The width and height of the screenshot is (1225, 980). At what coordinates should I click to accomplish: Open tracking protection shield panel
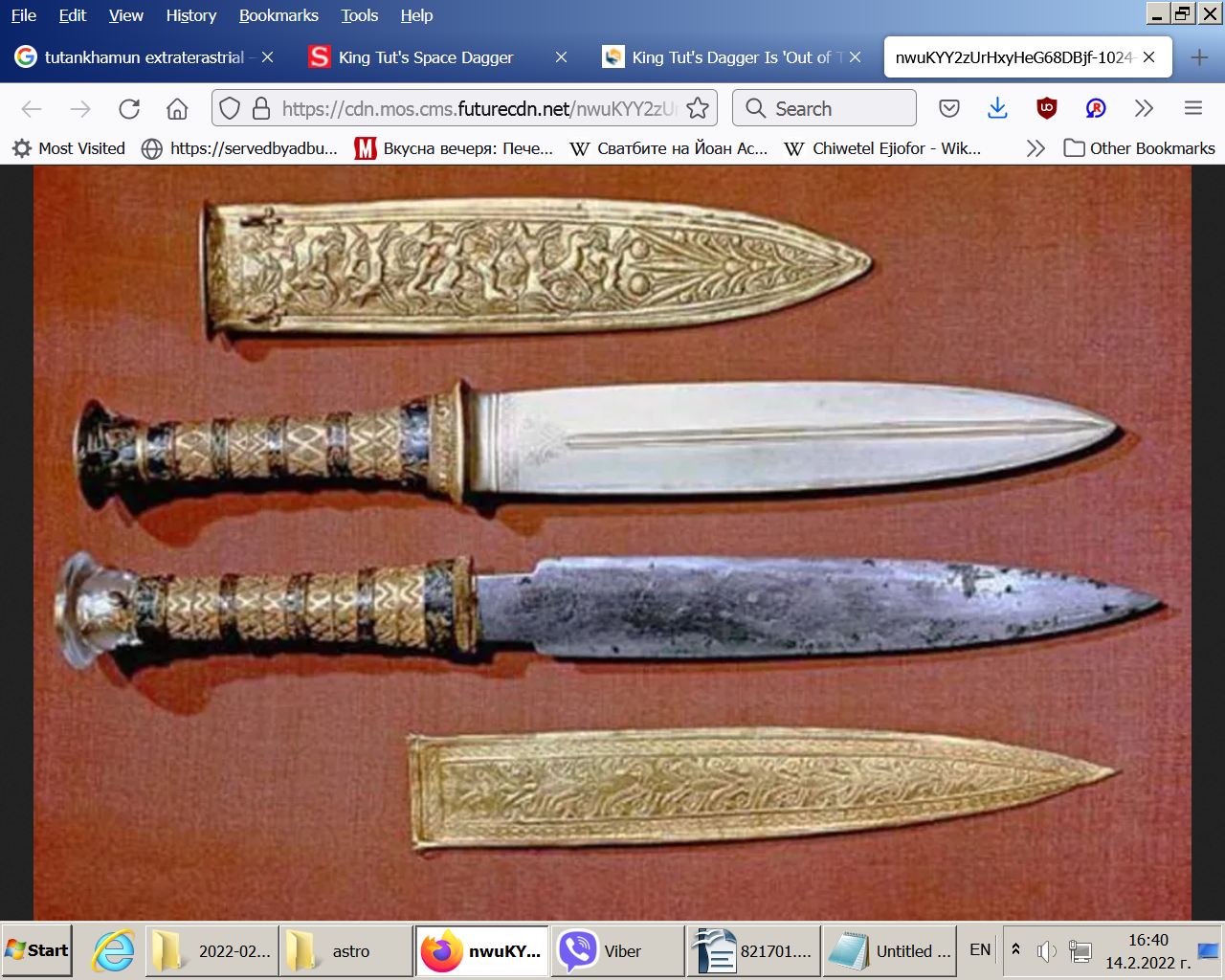click(230, 108)
